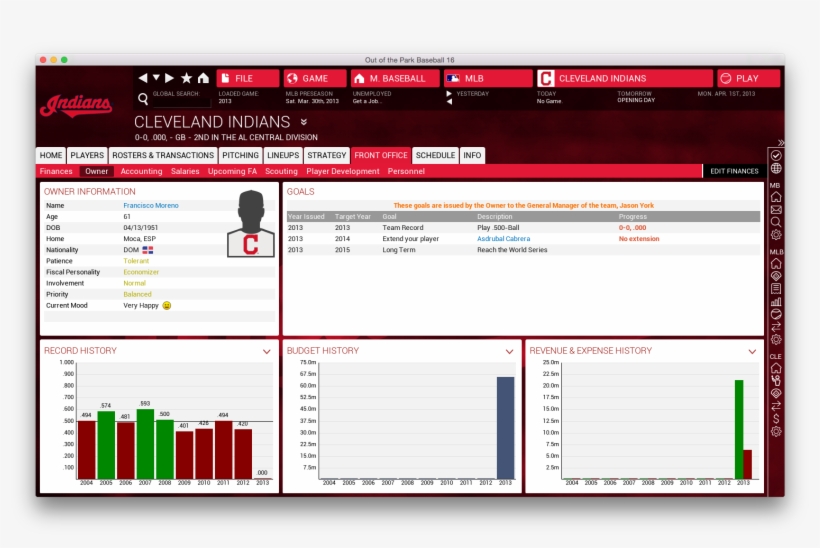Open the settings gear under CLE
Screen dimensions: 820x548
tap(776, 431)
